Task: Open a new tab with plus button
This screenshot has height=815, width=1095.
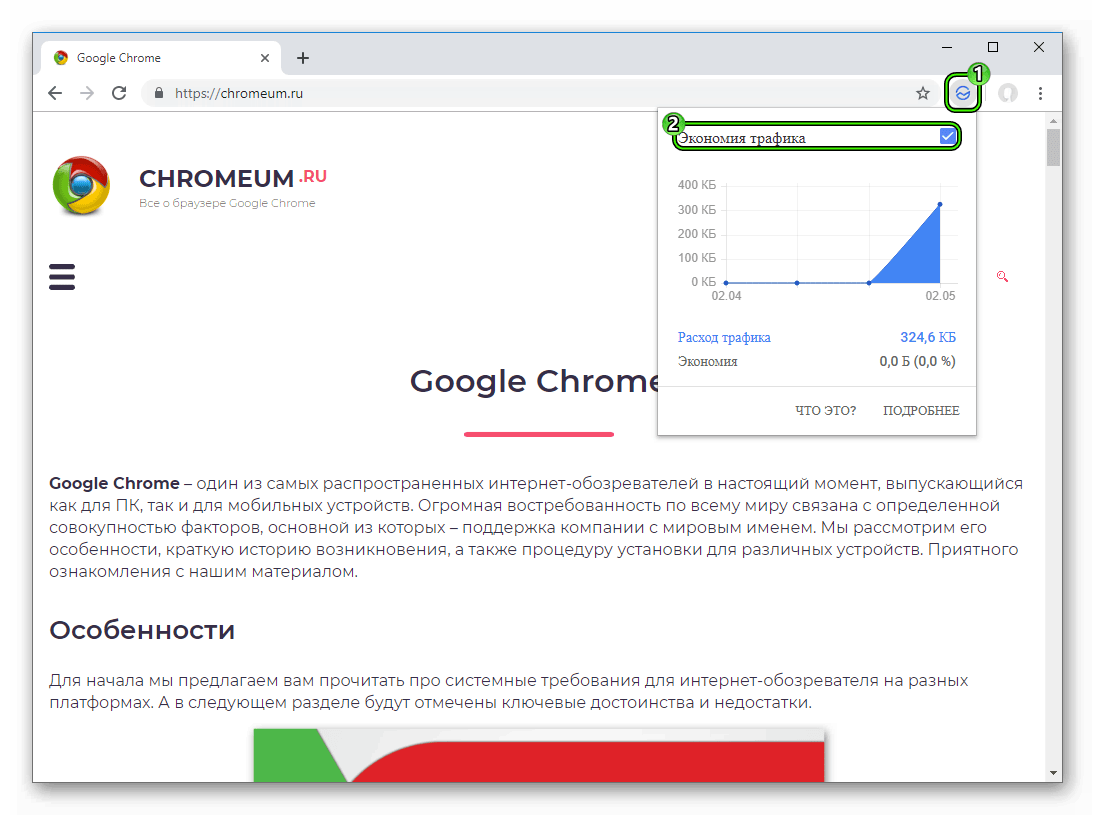Action: 303,58
